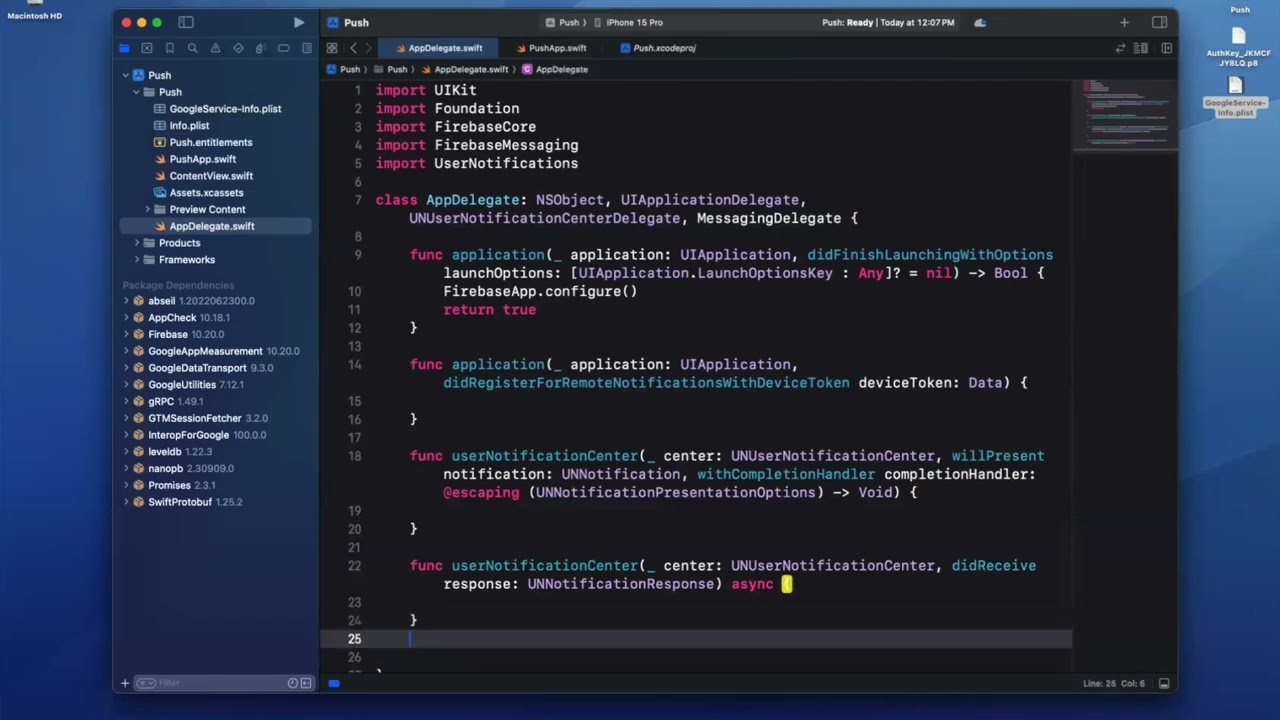Run the Push app with play button
This screenshot has width=1280, height=720.
[x=299, y=22]
